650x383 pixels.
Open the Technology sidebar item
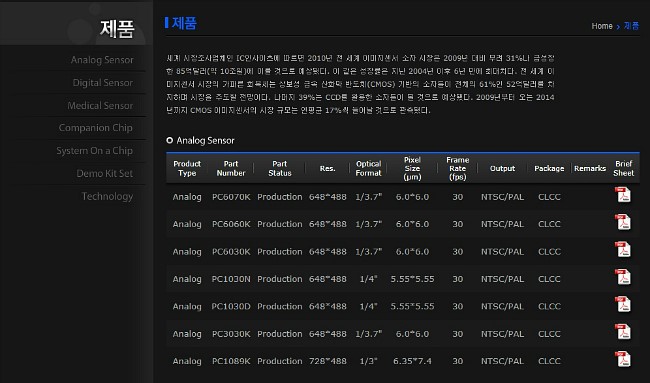(x=107, y=196)
